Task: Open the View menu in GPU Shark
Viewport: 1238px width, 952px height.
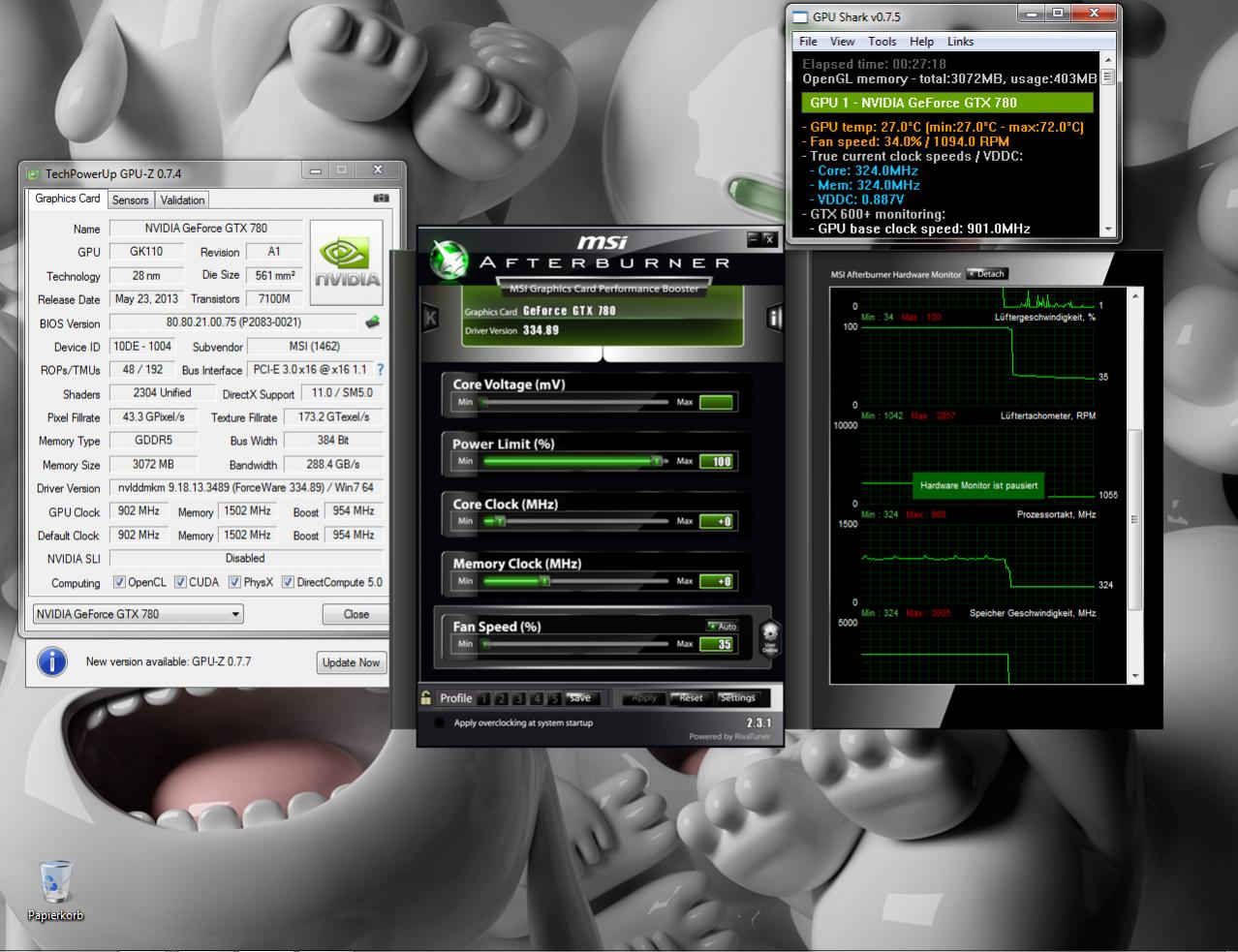Action: coord(843,42)
